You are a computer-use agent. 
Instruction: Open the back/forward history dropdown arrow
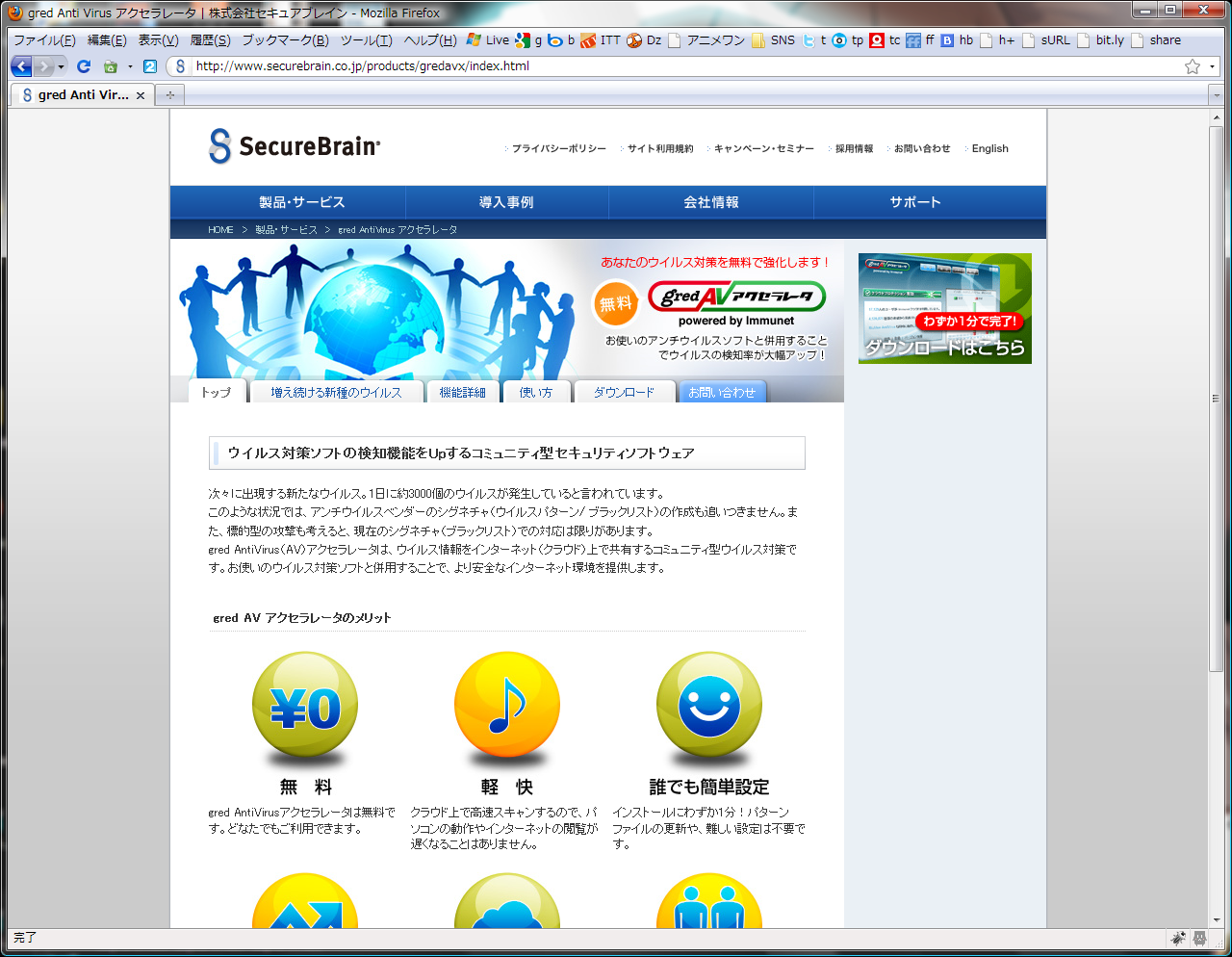click(61, 66)
